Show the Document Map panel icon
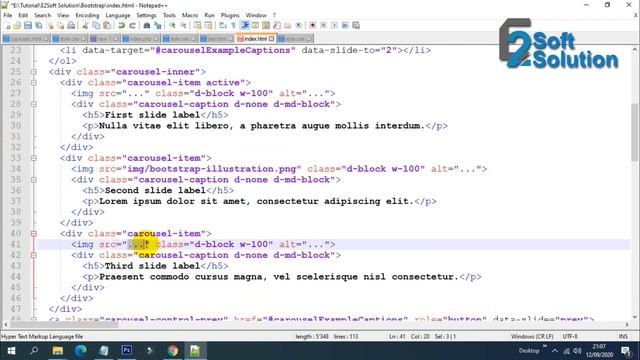Viewport: 640px width, 360px height. [266, 25]
